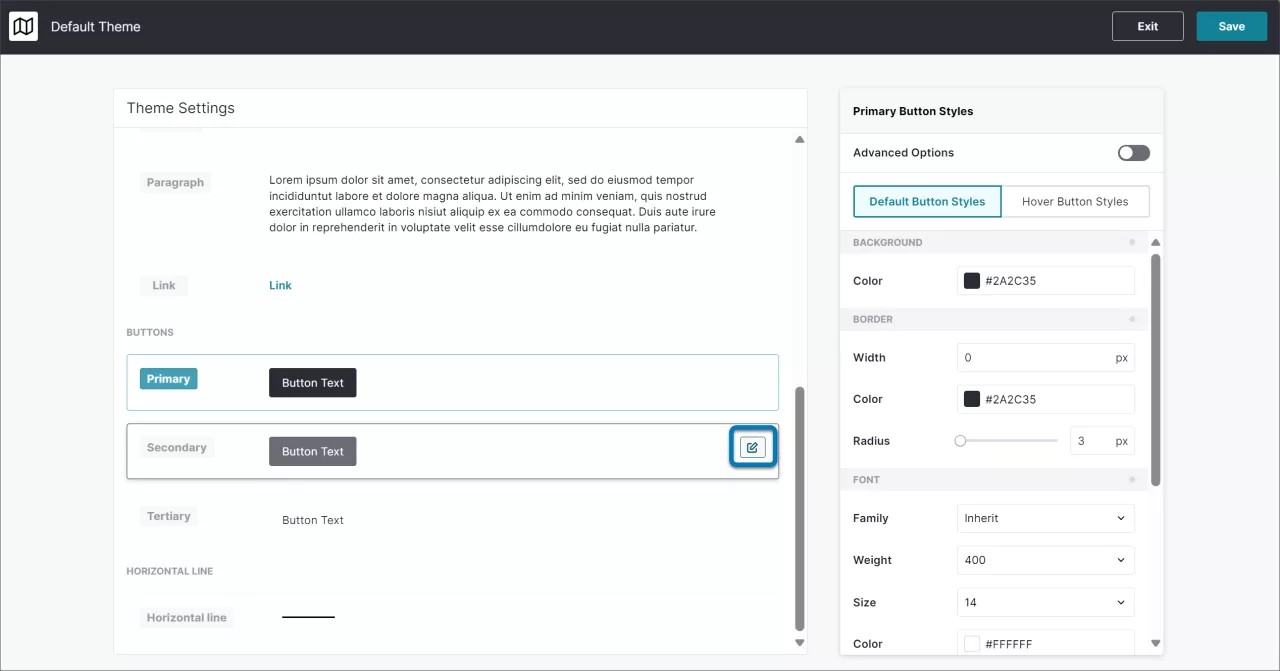
Task: Select the Default Button Styles tab
Action: click(x=926, y=201)
